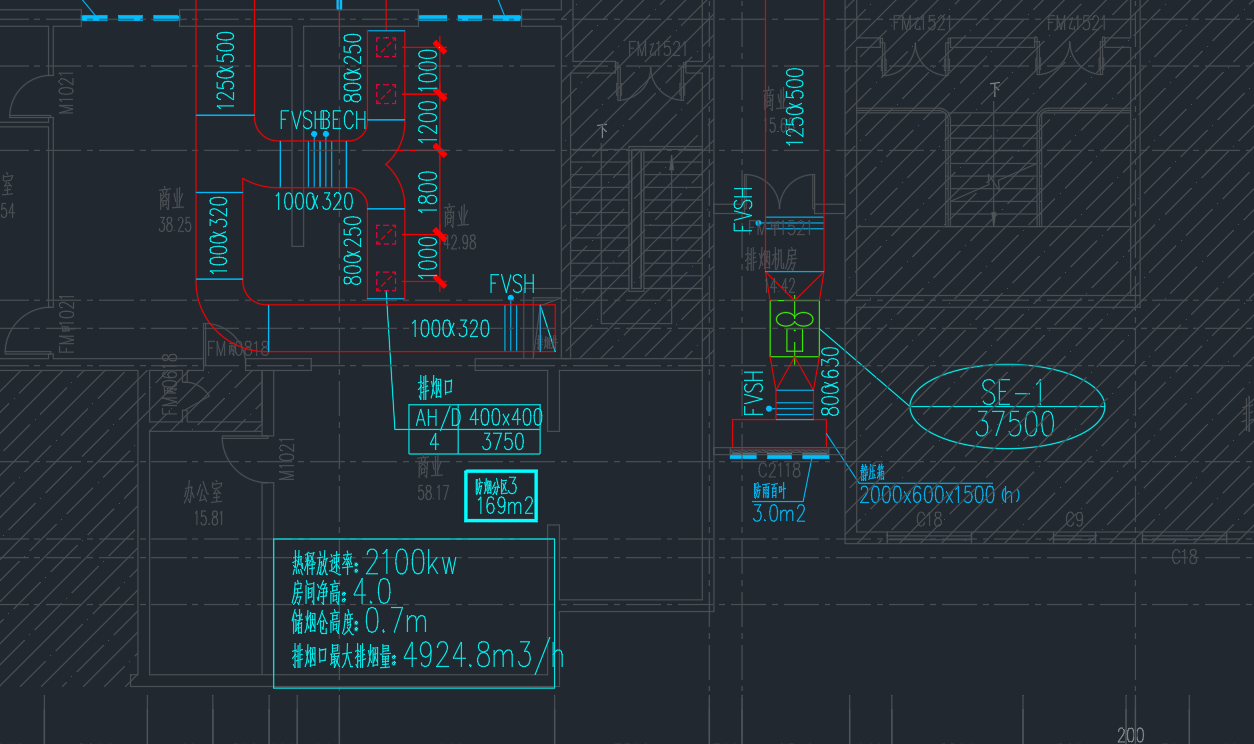
Task: Click the SE-1 37500 ellipse tag
Action: point(1007,408)
